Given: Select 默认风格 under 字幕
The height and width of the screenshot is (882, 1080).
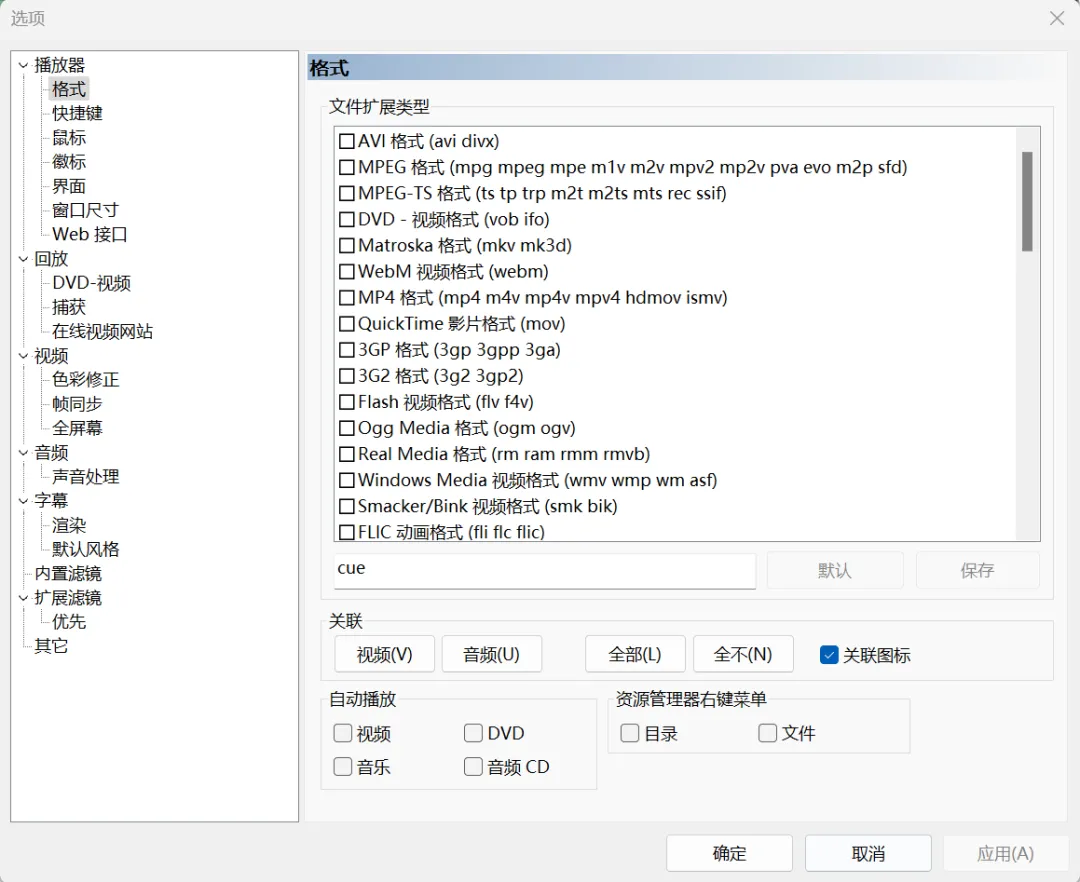Looking at the screenshot, I should coord(86,549).
